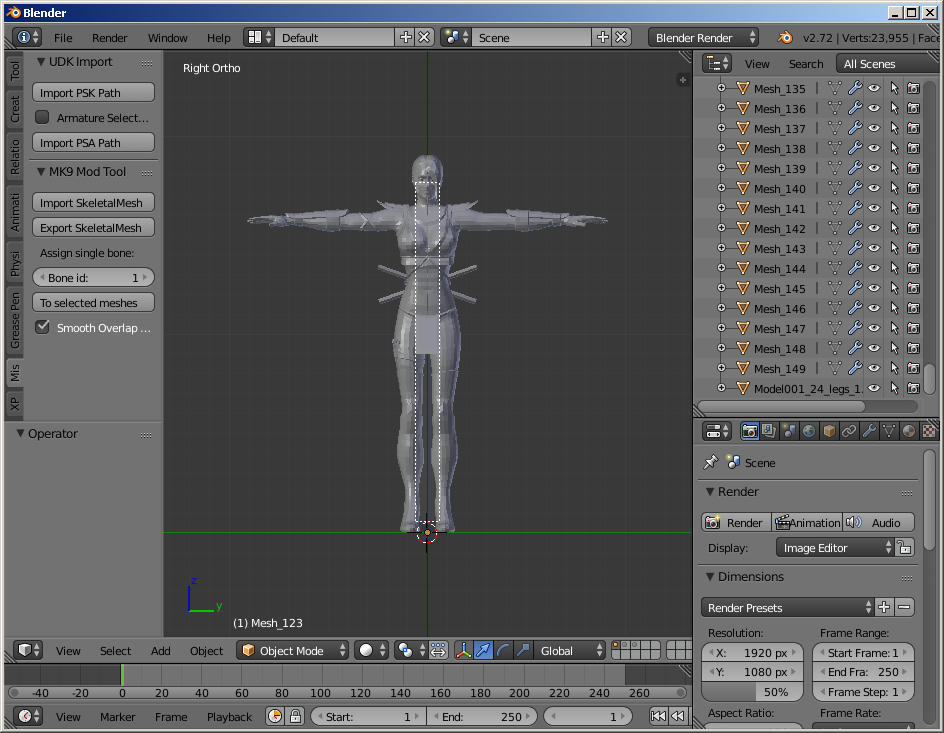This screenshot has height=733, width=944.
Task: Enable the 3D manipulator widget icon
Action: tap(464, 650)
